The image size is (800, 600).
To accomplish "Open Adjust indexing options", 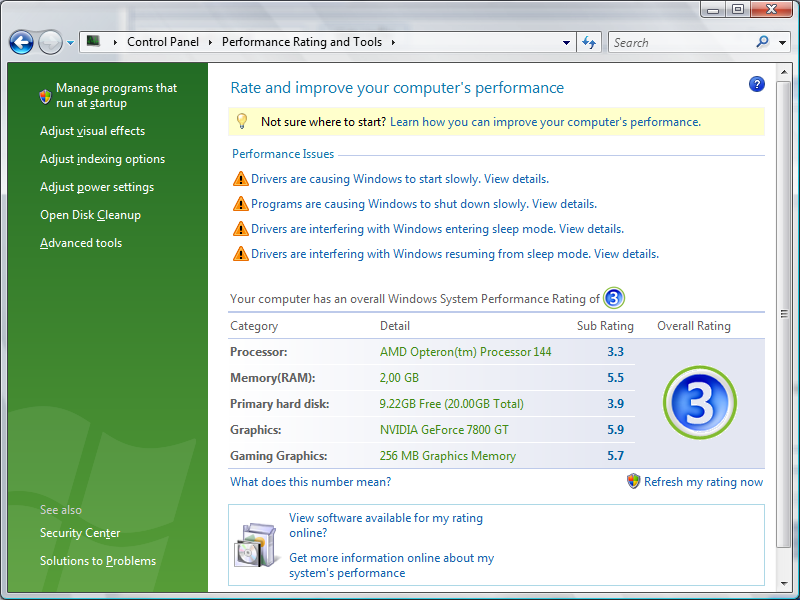I will point(103,159).
